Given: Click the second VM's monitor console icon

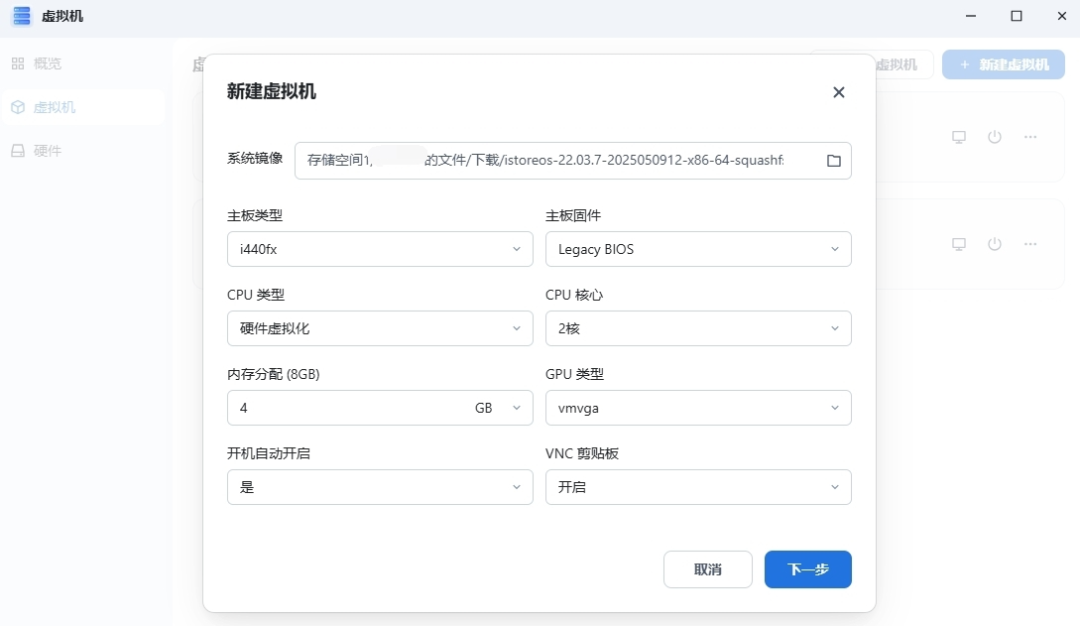Looking at the screenshot, I should 958,244.
